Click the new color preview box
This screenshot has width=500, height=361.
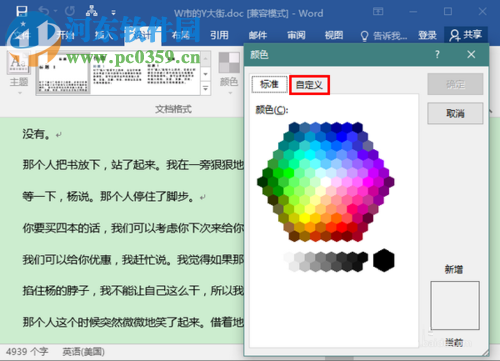click(x=455, y=305)
